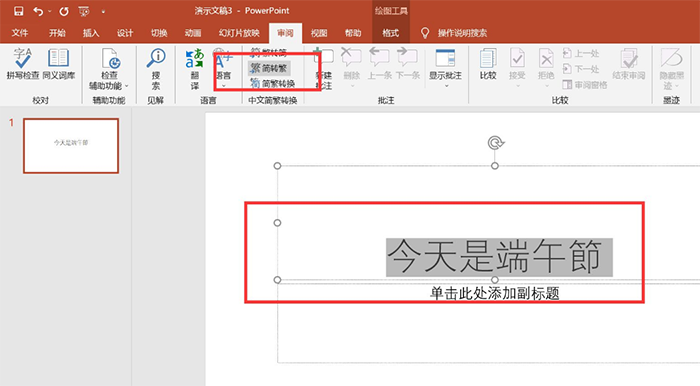Save the presentation from the quick access toolbar
The height and width of the screenshot is (386, 700).
click(x=18, y=11)
